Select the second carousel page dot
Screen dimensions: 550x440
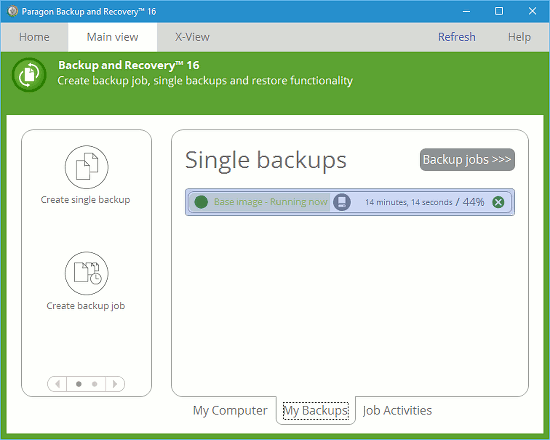coord(94,384)
